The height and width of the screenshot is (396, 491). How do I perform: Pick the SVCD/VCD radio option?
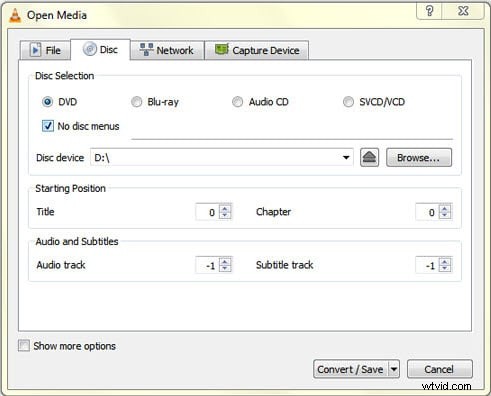point(348,102)
